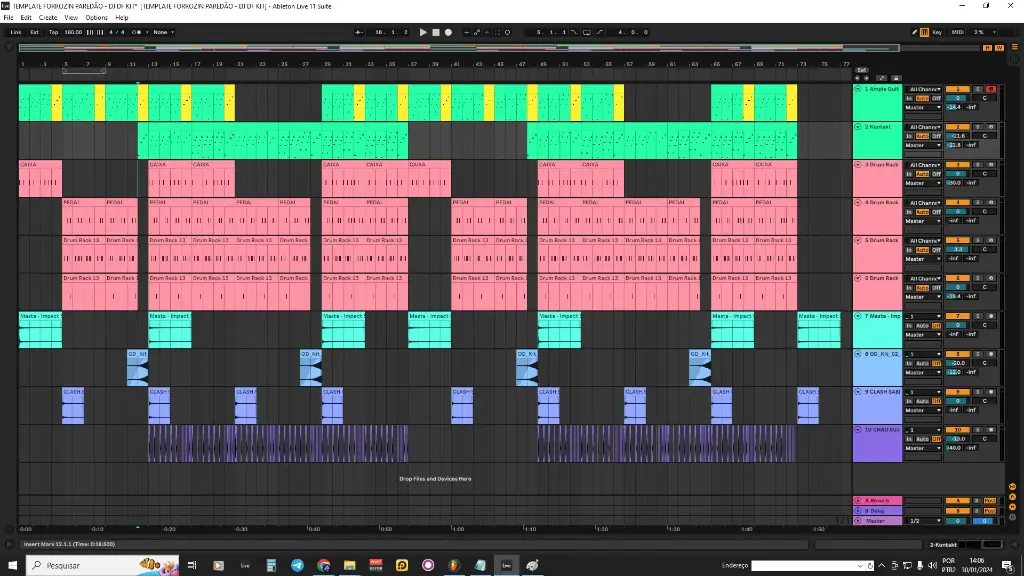Viewport: 1024px width, 576px height.
Task: Solo track 3 Drum Rack
Action: point(978,165)
